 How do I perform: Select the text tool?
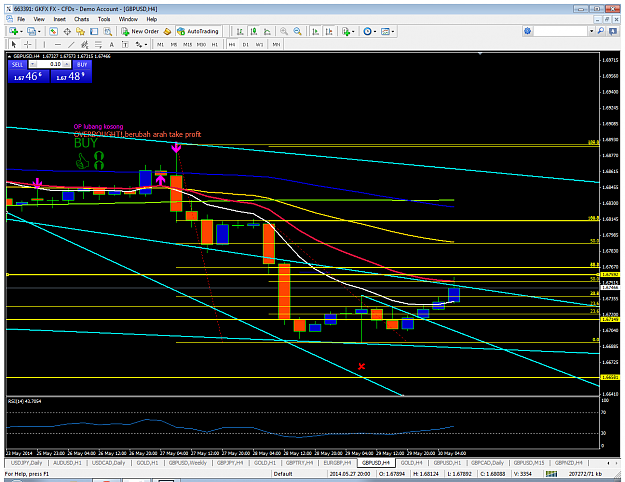112,44
